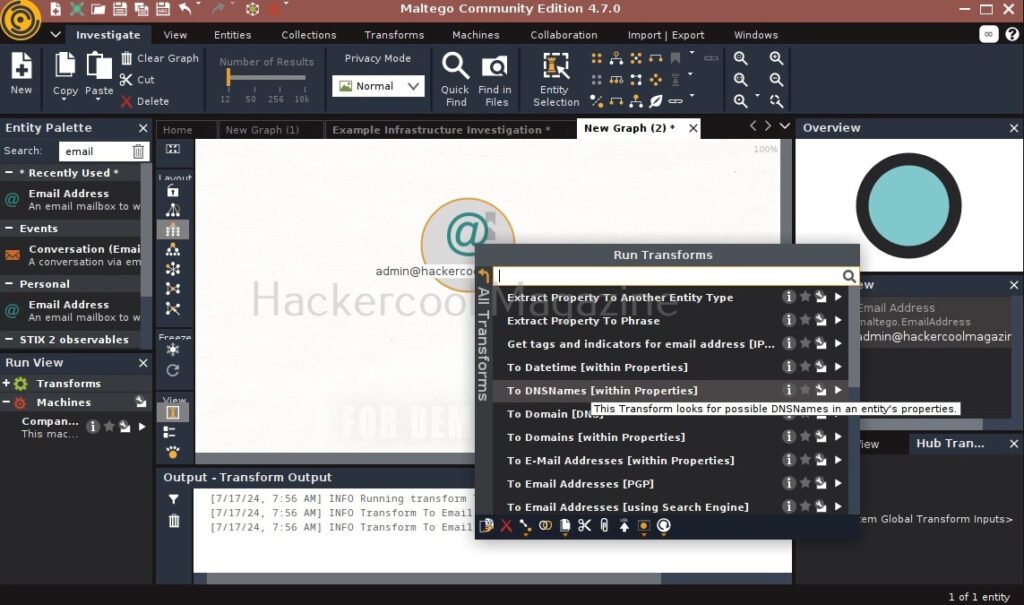Click trash icon in Output panel
This screenshot has width=1024, height=605.
174,521
